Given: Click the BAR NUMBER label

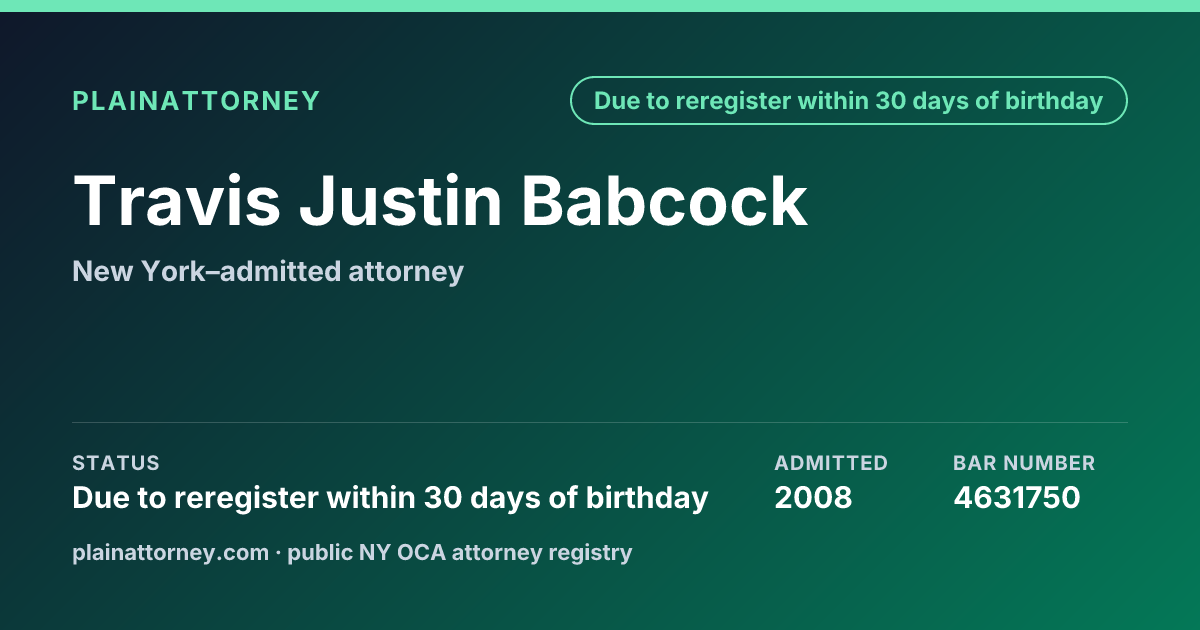Looking at the screenshot, I should [x=1024, y=463].
